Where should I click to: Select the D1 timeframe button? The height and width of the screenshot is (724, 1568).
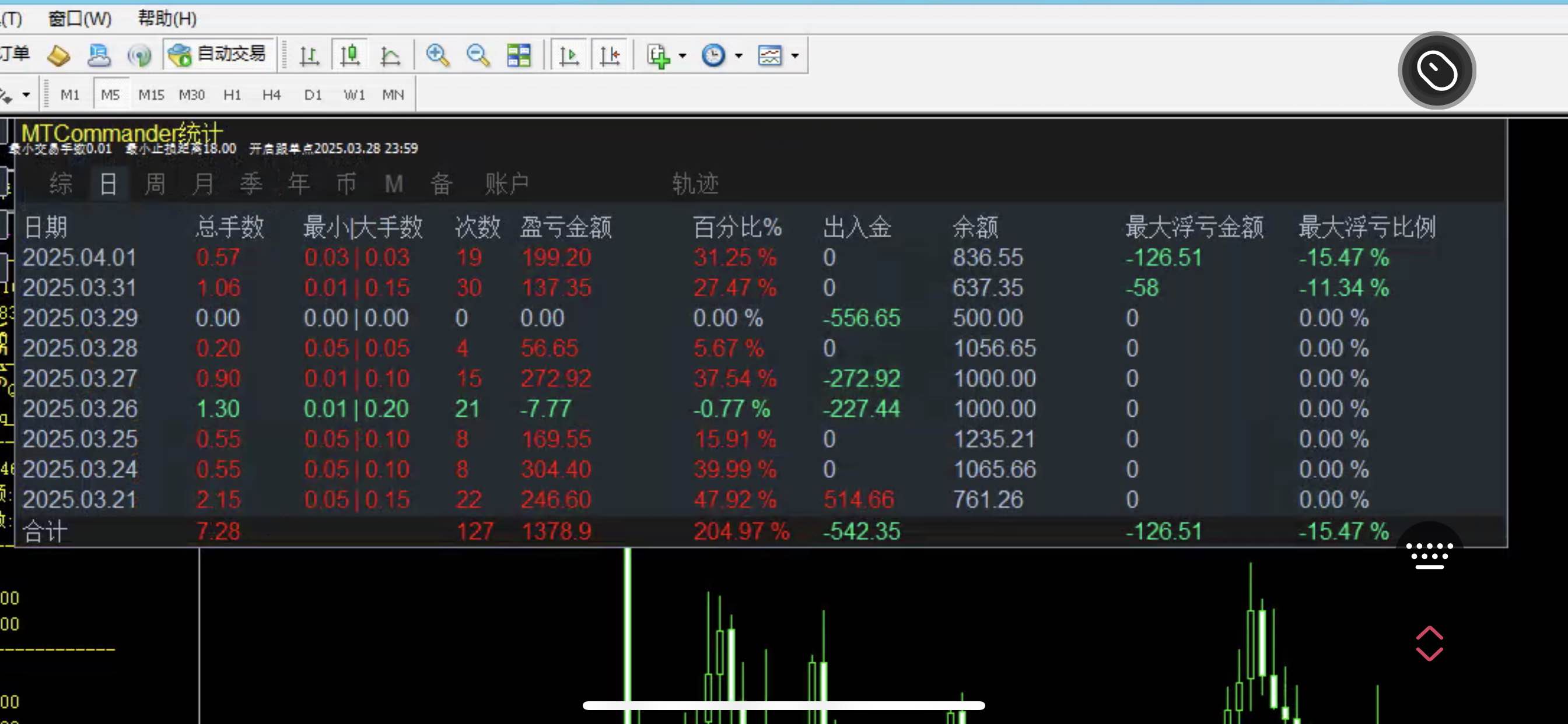pos(312,95)
